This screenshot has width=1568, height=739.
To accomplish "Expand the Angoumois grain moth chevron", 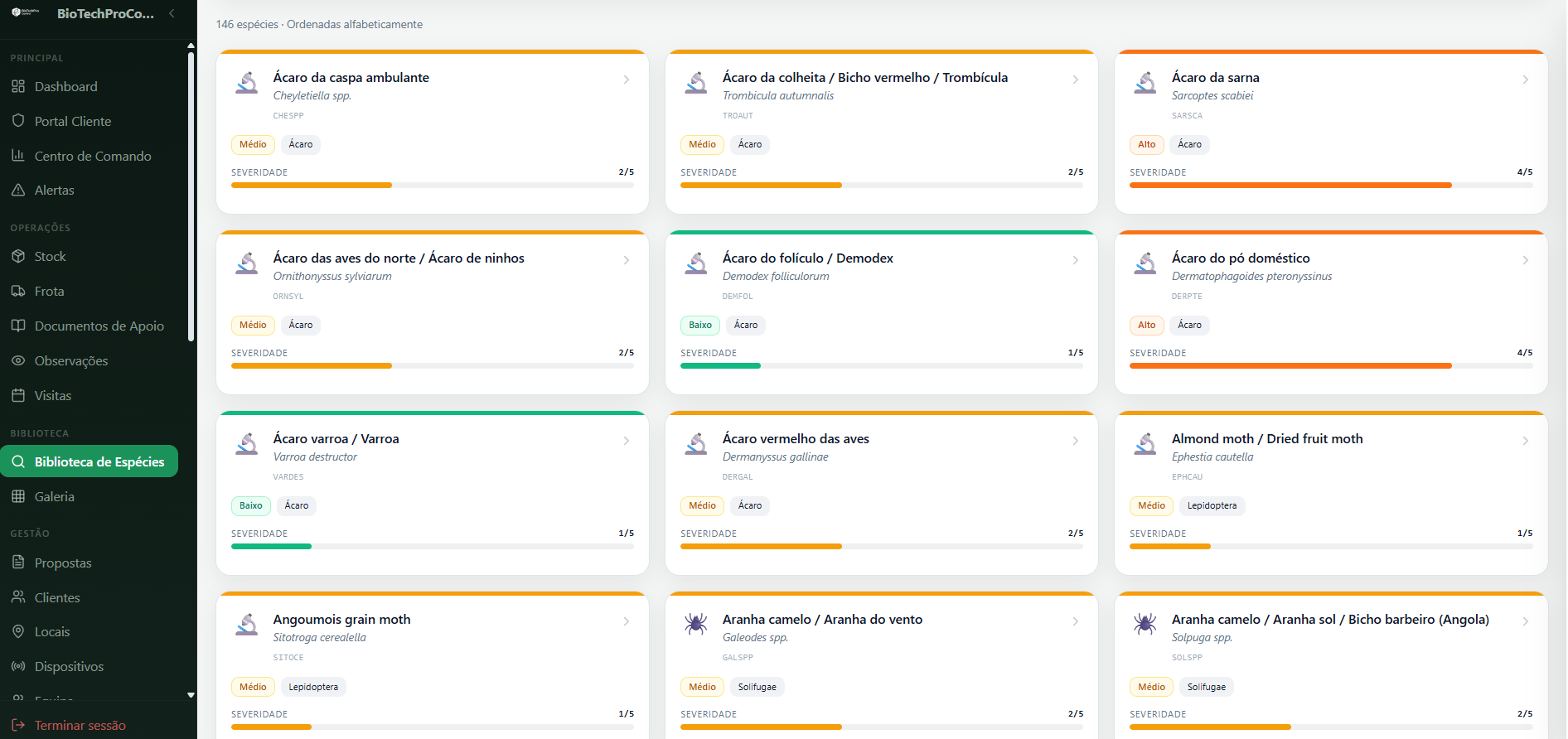I will click(x=627, y=621).
